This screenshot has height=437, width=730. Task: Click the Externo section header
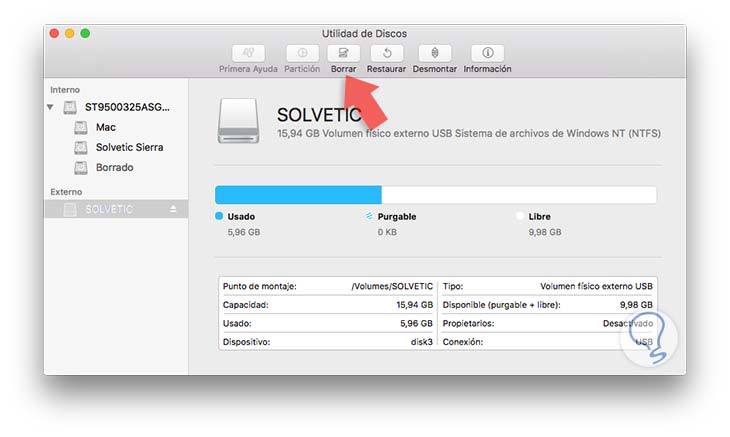tap(66, 192)
